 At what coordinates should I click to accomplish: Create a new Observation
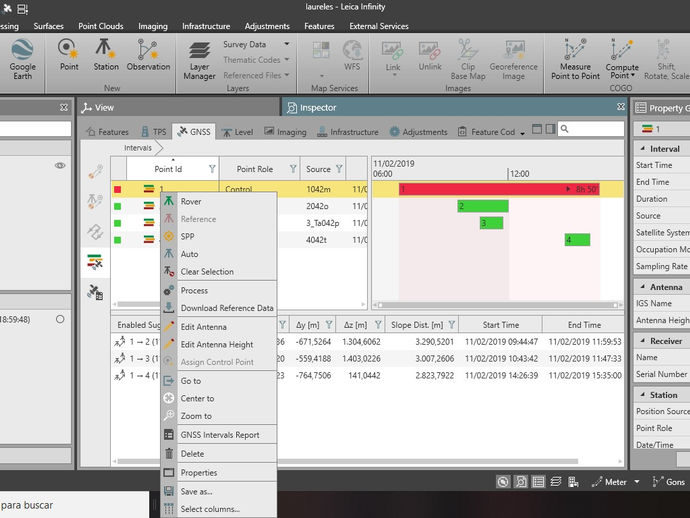coord(148,55)
